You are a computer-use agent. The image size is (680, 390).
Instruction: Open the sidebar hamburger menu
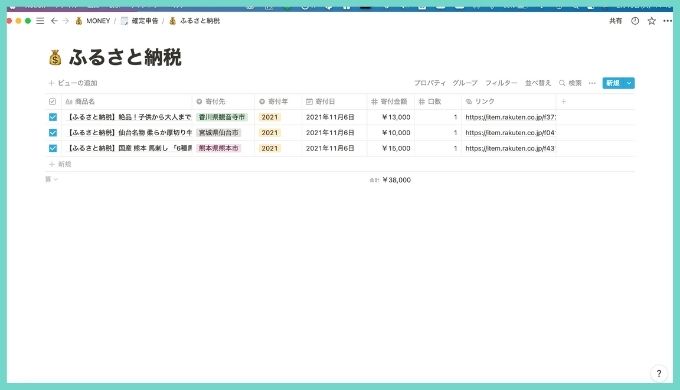click(40, 21)
